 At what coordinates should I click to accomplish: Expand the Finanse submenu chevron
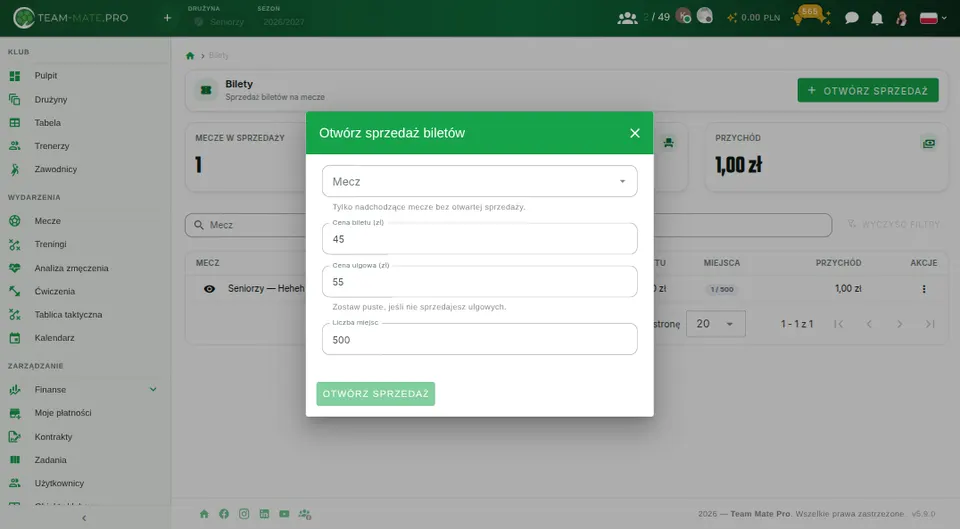[x=153, y=389]
